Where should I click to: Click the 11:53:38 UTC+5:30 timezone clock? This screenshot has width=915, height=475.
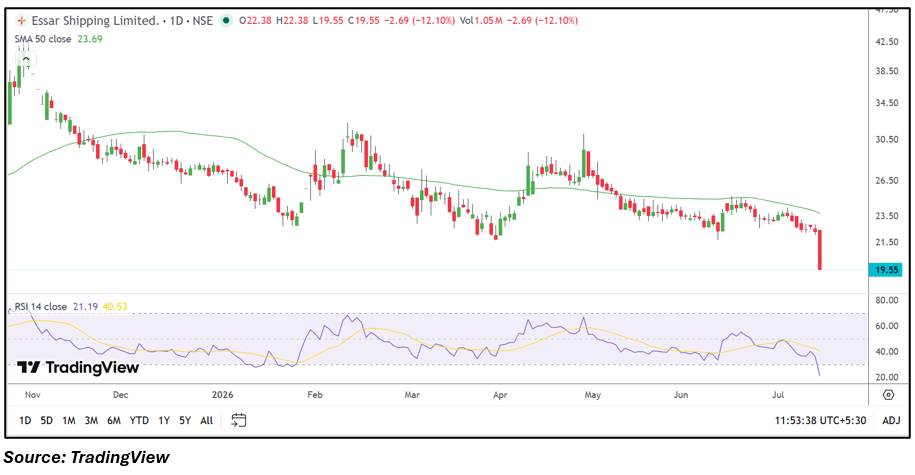(x=820, y=420)
